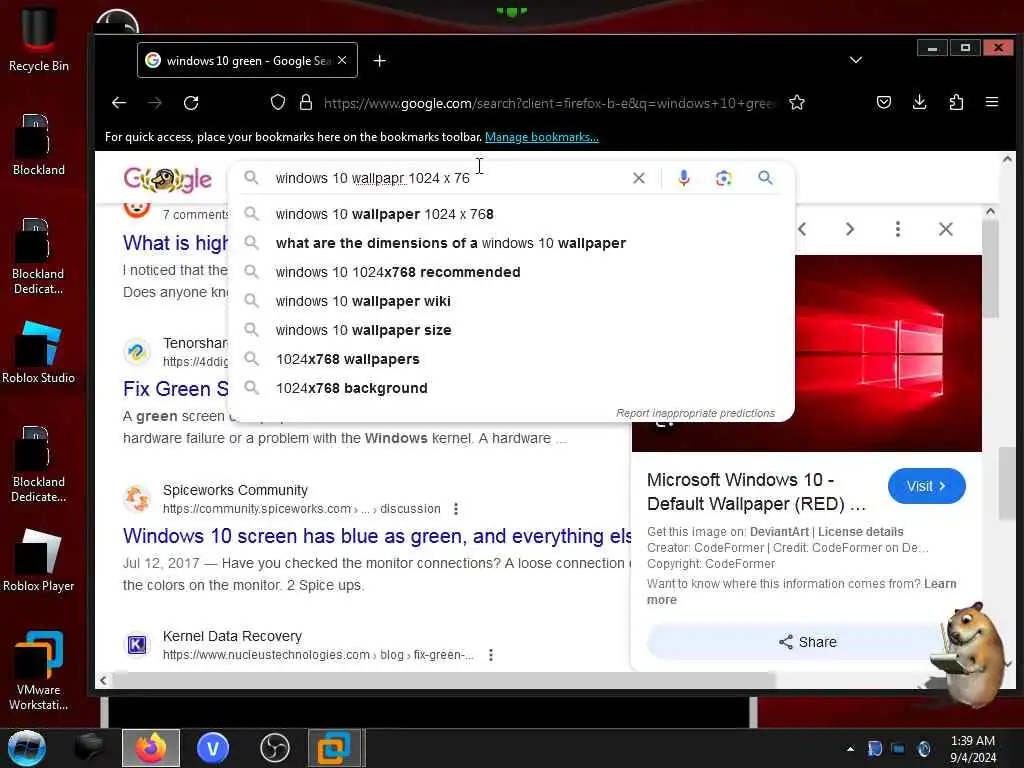1024x768 pixels.
Task: Open the 'License details' link
Action: [x=861, y=532]
